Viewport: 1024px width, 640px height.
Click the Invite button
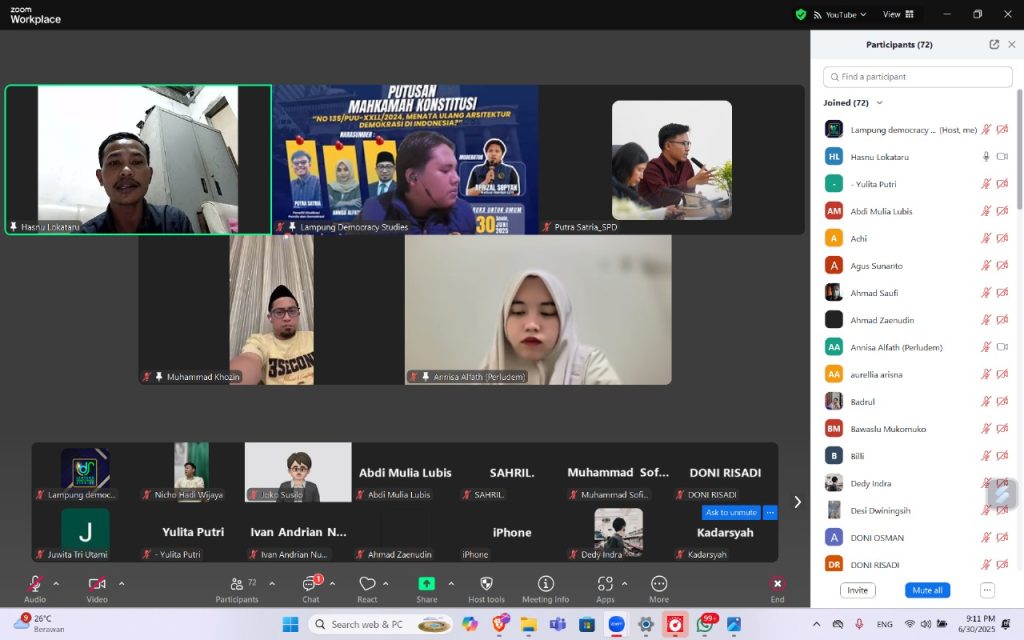(857, 590)
